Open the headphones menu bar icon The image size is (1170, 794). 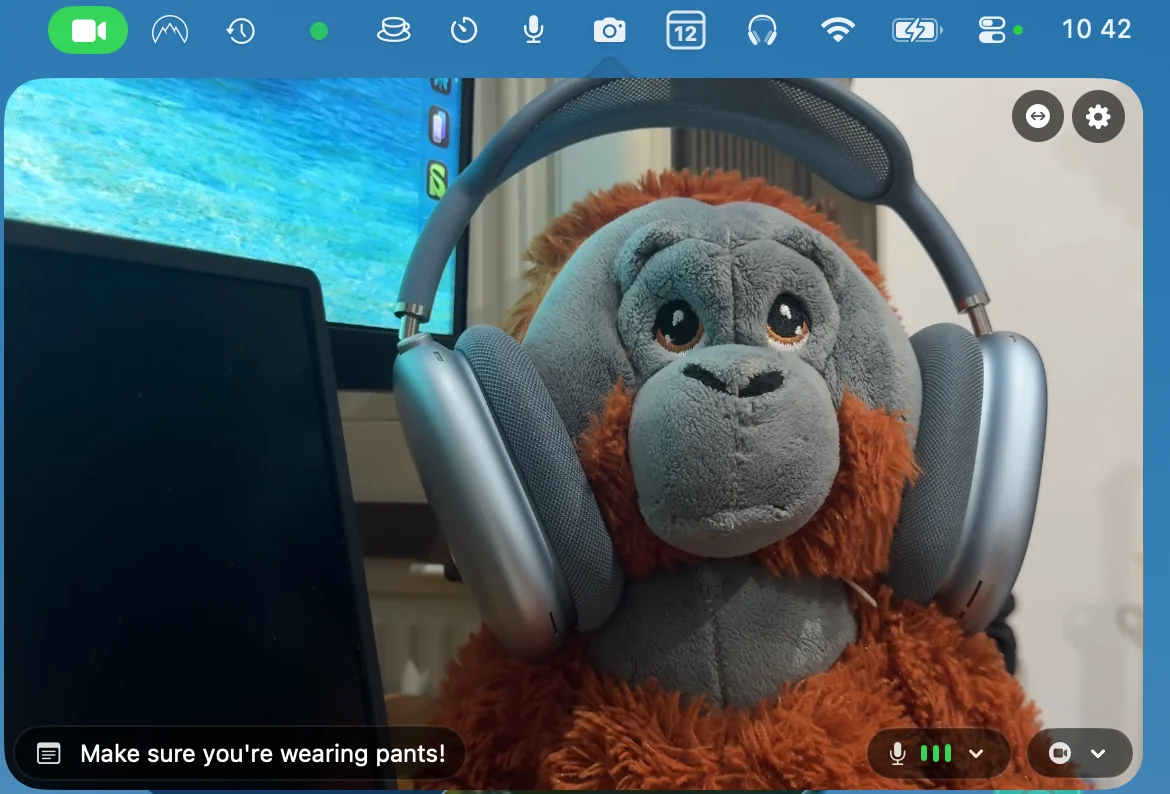tap(762, 31)
